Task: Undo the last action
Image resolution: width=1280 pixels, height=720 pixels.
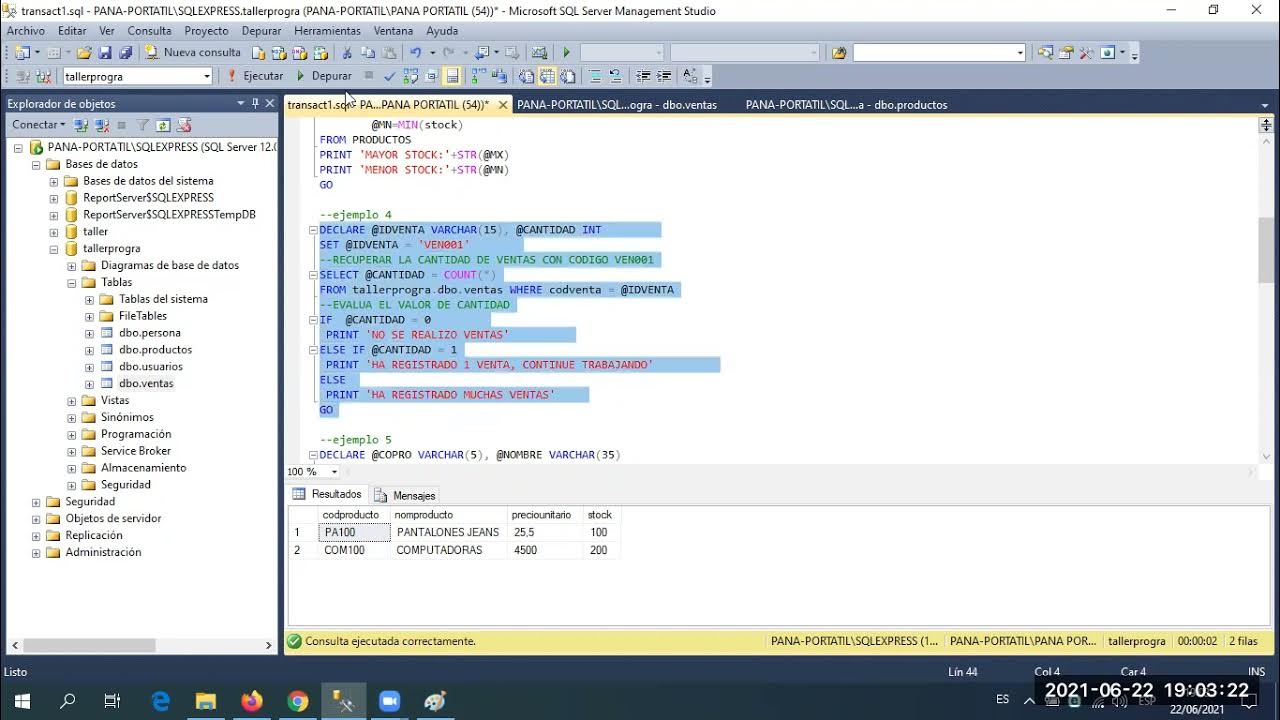Action: click(x=416, y=52)
